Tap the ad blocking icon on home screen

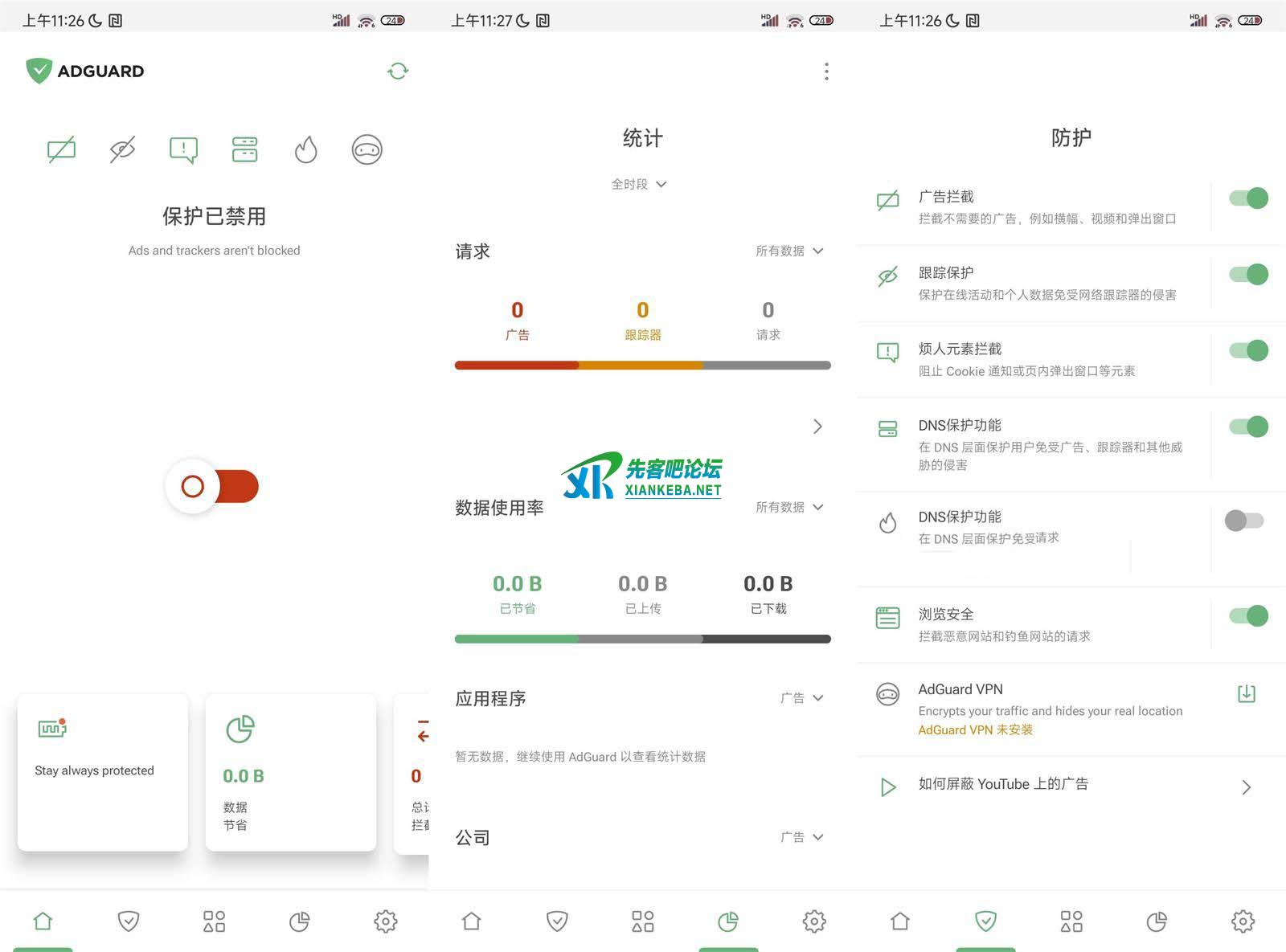coord(62,149)
